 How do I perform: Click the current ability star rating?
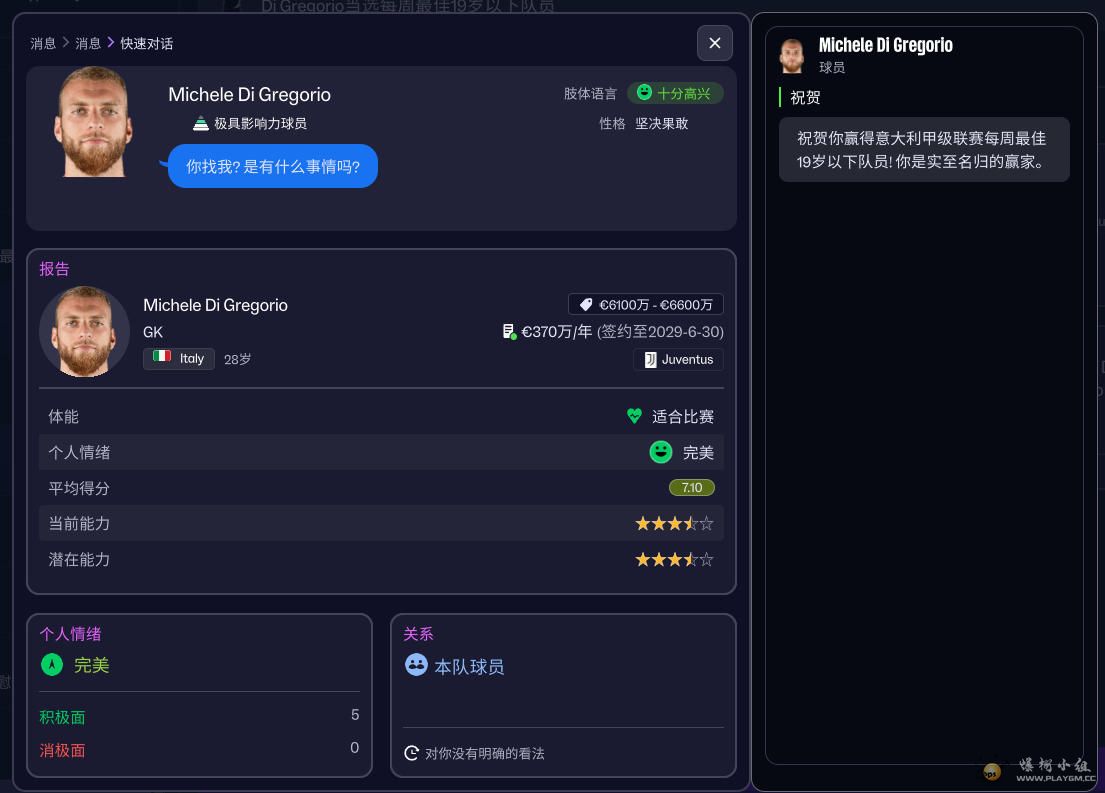tap(674, 524)
